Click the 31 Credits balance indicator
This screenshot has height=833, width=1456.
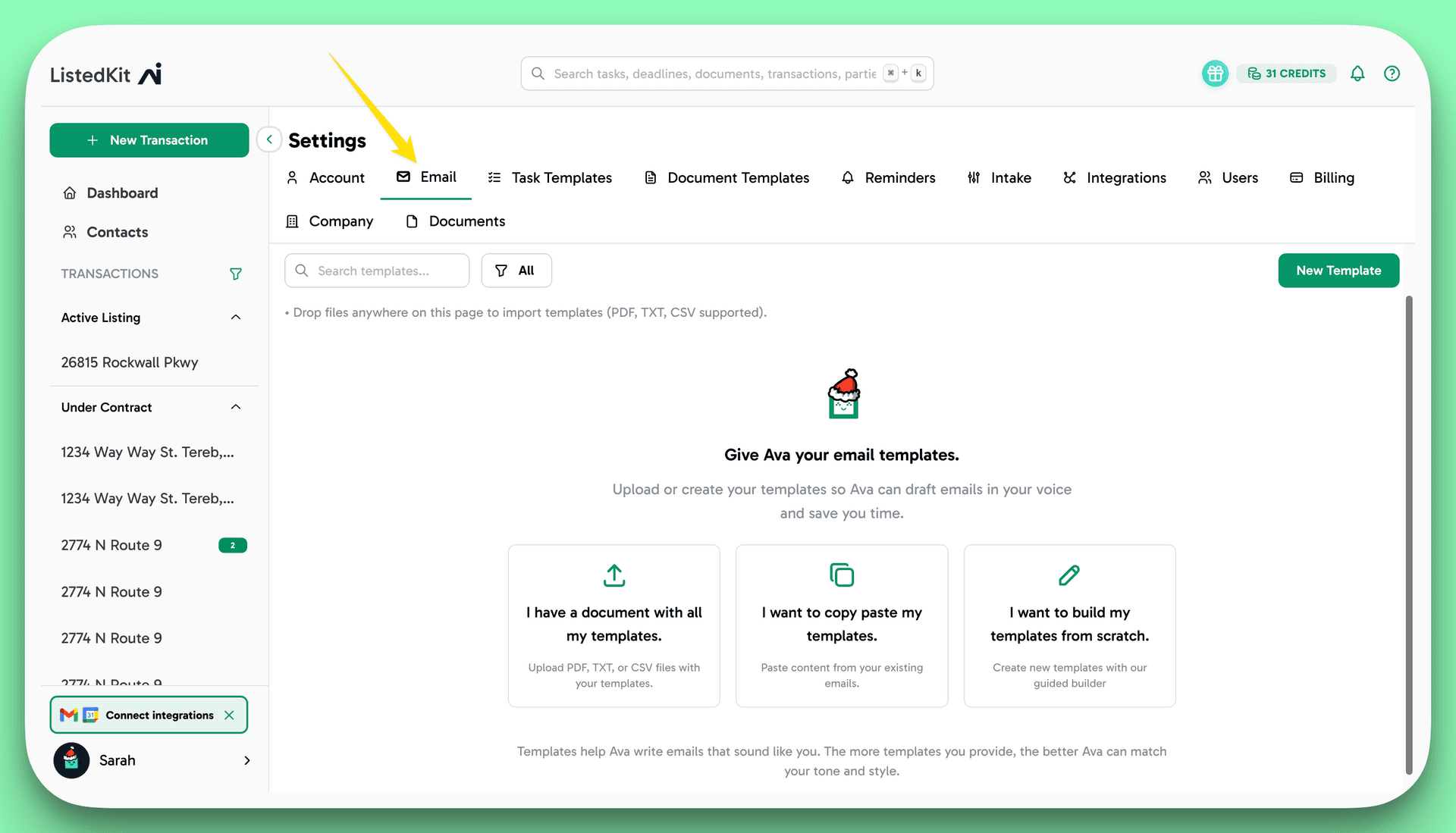coord(1286,74)
